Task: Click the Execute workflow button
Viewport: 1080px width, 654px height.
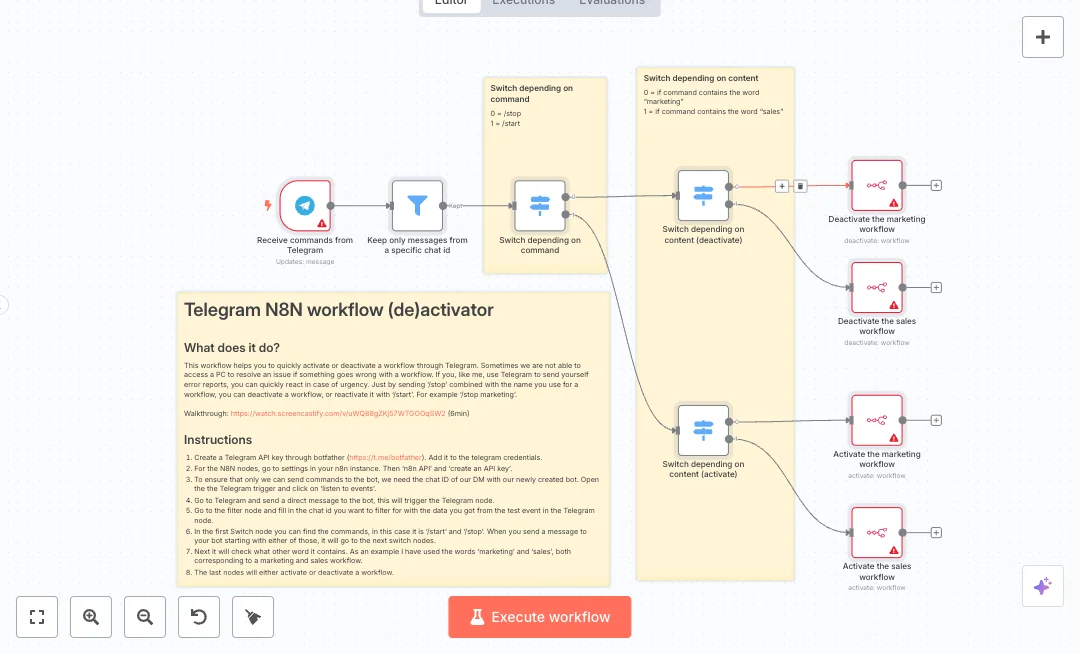Action: click(540, 617)
